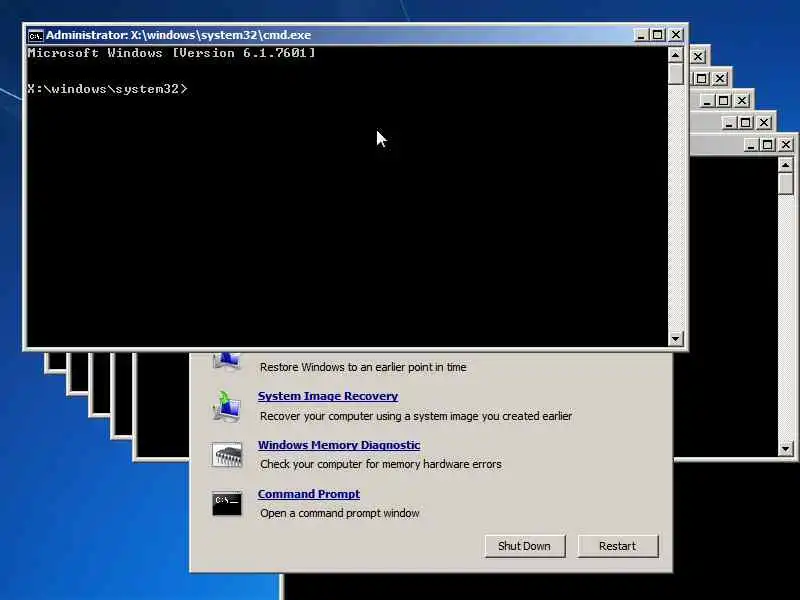Click the Shut Down button
Screen dimensions: 800x600
tap(524, 546)
